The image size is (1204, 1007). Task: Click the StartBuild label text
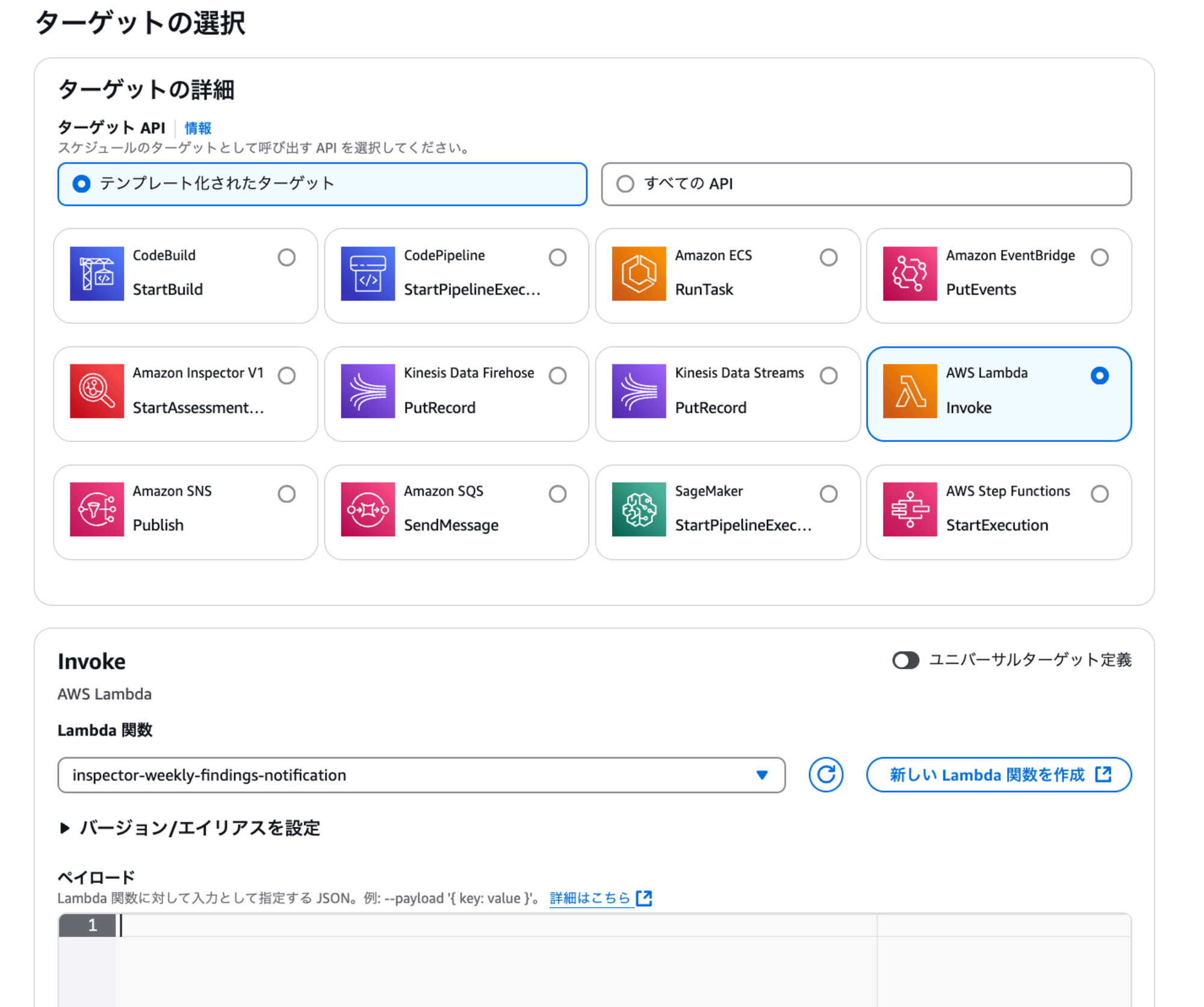point(167,290)
